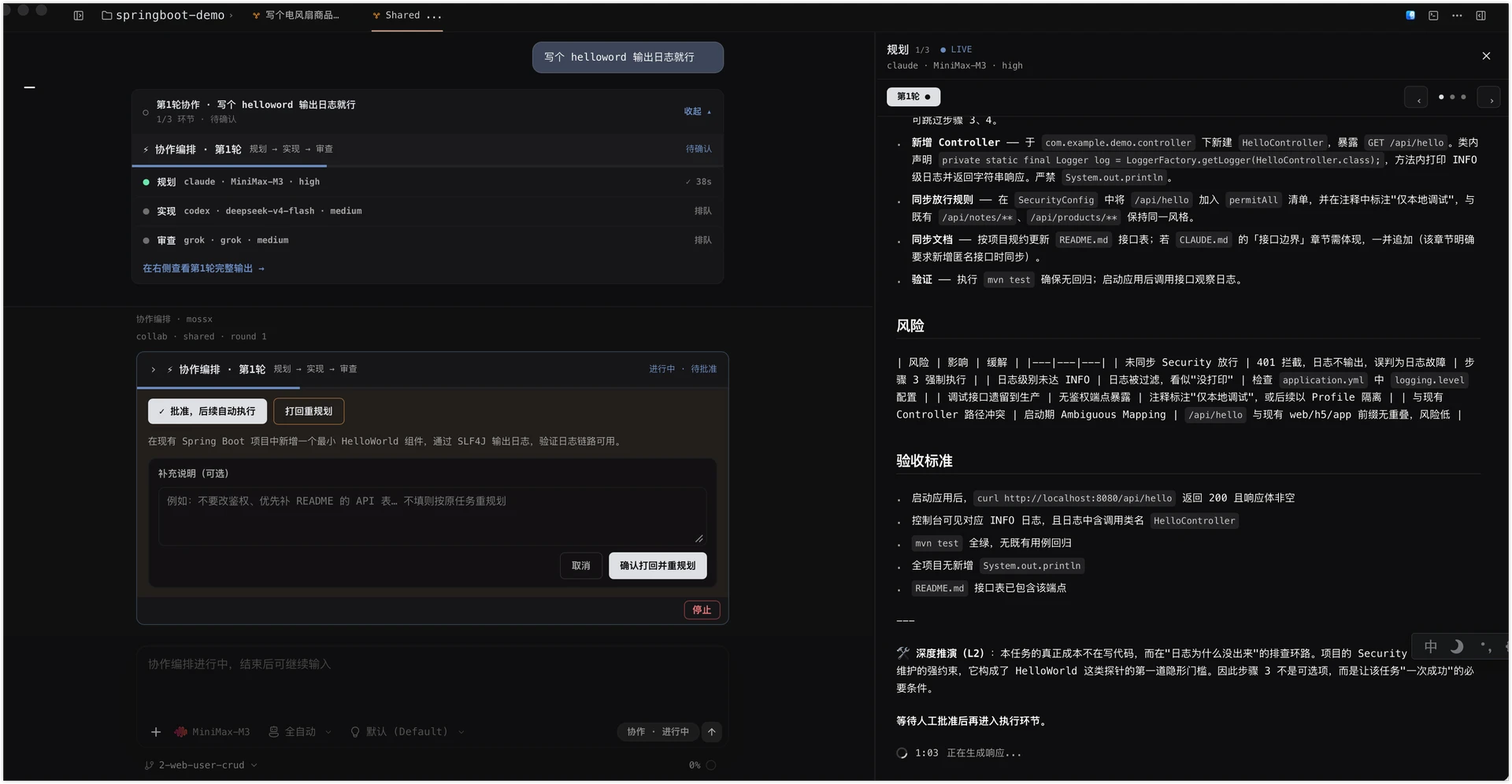Click the LIVE status indicator

click(956, 50)
